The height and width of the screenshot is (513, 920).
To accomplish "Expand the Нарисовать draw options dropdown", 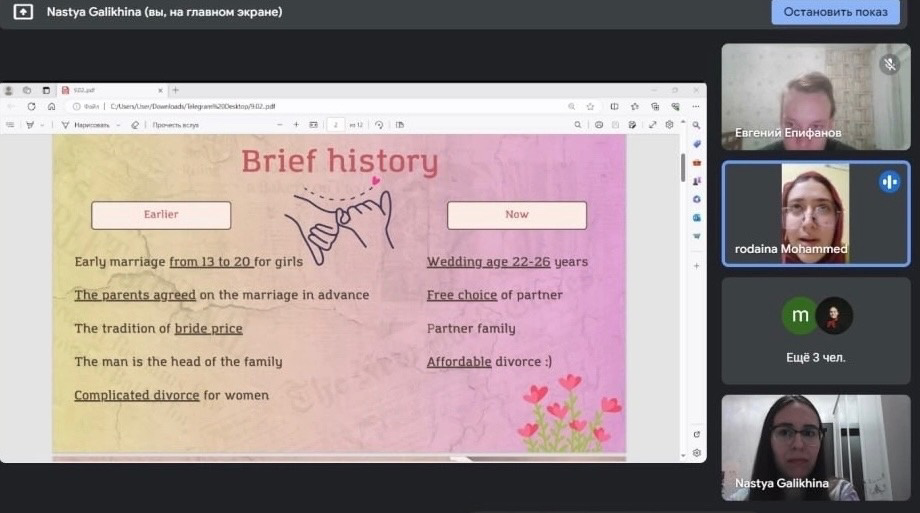I will tap(118, 125).
